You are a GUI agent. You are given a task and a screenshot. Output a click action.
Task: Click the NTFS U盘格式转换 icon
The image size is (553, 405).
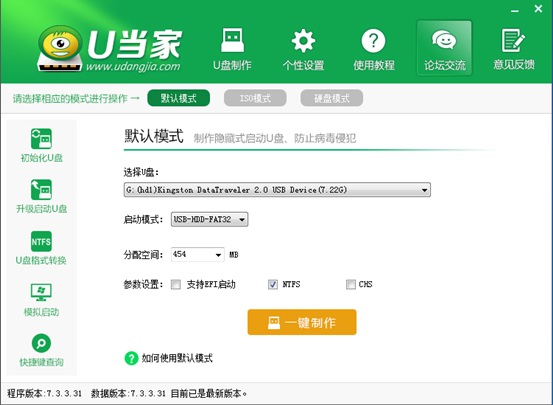point(41,241)
